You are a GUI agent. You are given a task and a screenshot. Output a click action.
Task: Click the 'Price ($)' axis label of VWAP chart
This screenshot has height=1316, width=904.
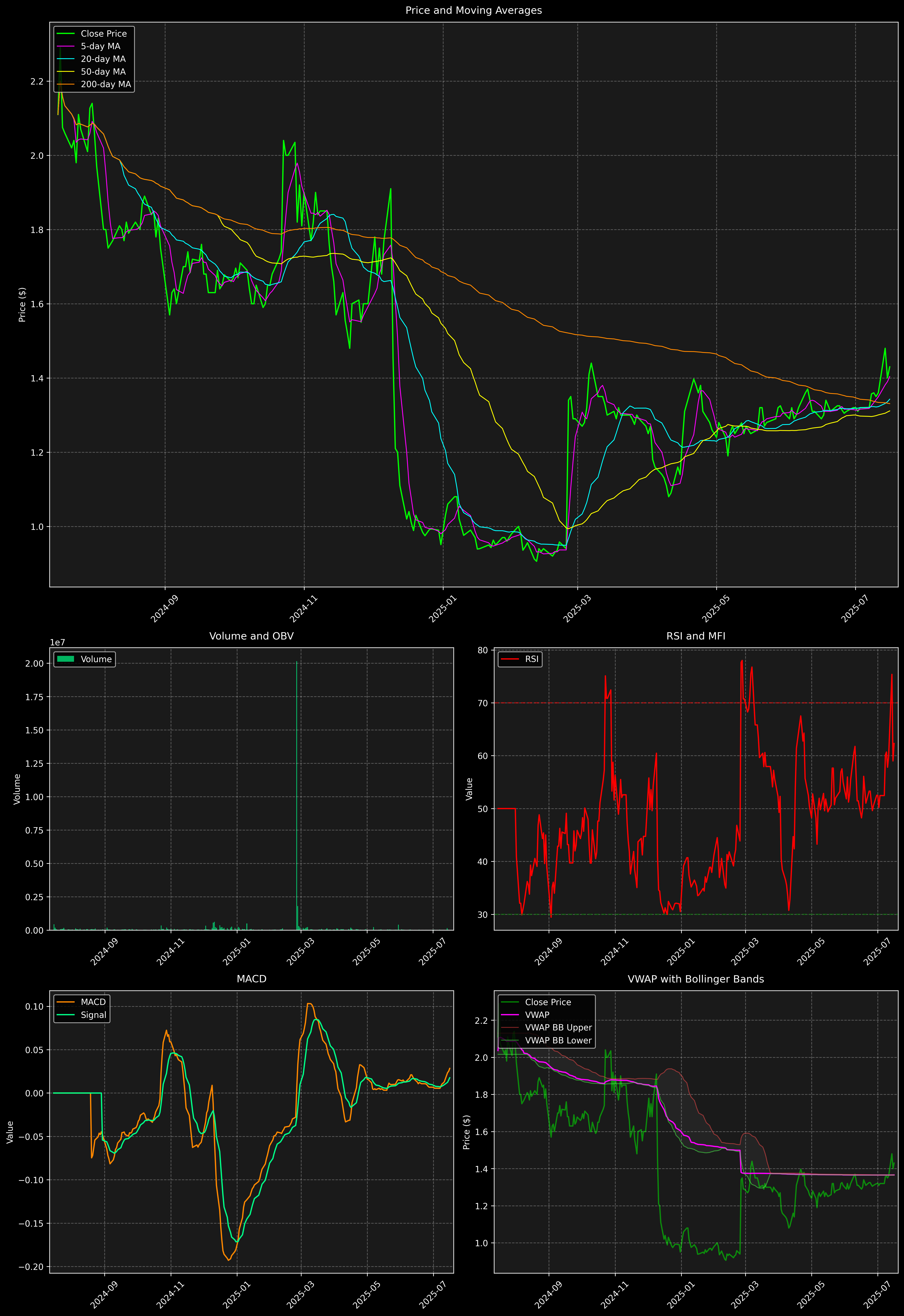(x=467, y=1132)
